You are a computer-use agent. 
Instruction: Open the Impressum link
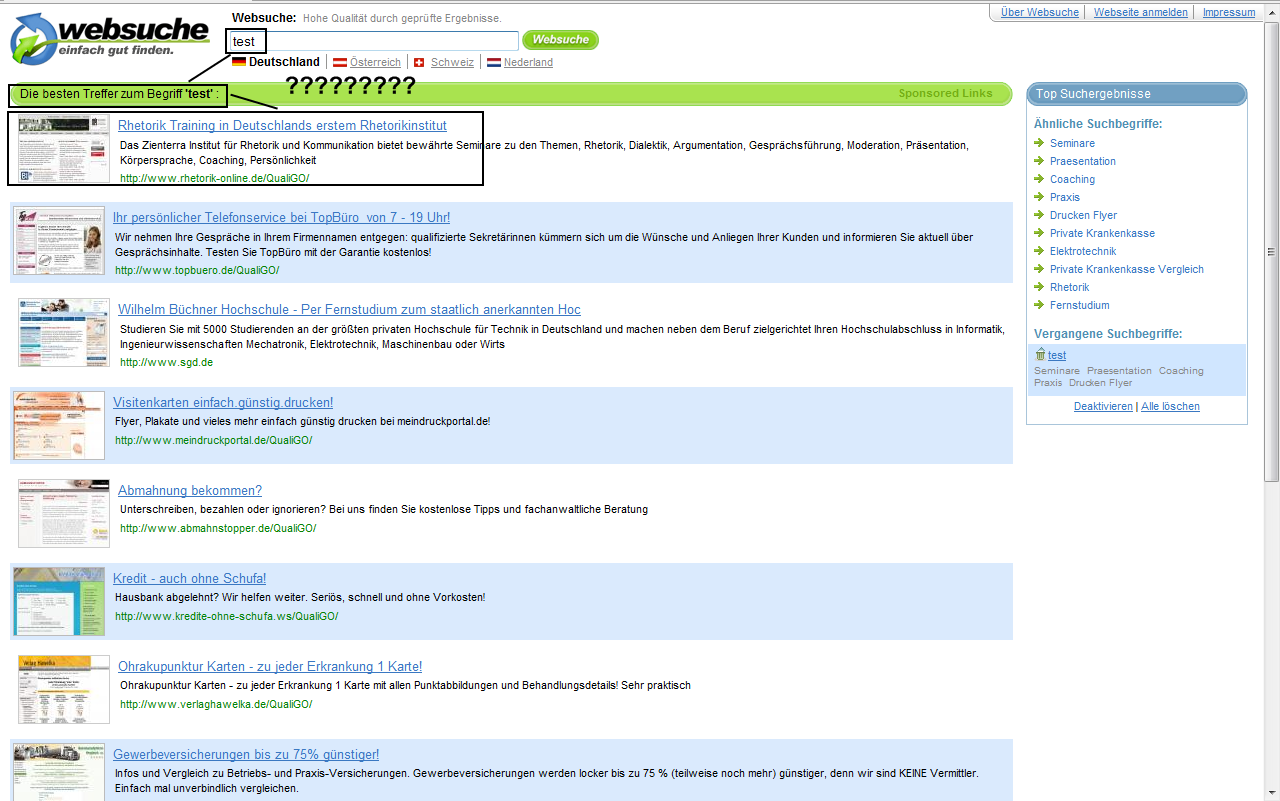[x=1228, y=12]
